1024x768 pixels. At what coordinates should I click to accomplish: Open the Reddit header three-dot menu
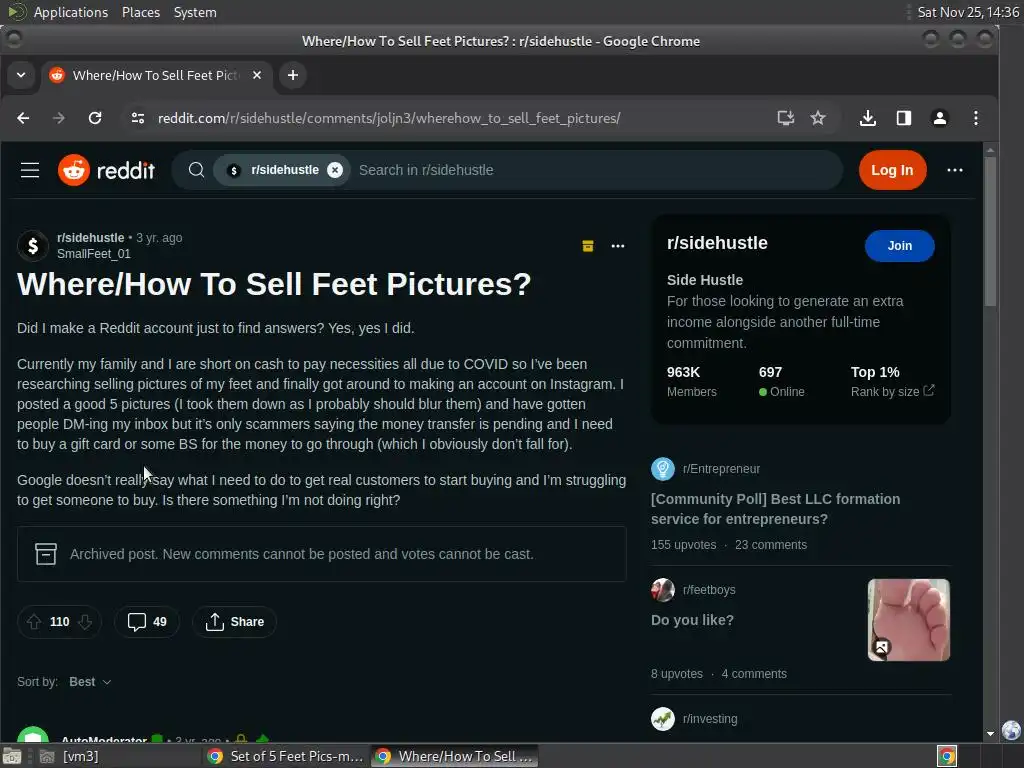coord(955,170)
